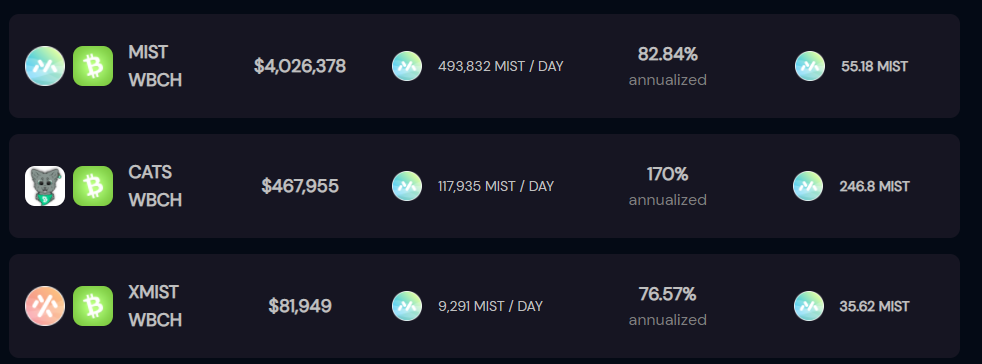Click the orange XMIST token icon

tap(45, 306)
